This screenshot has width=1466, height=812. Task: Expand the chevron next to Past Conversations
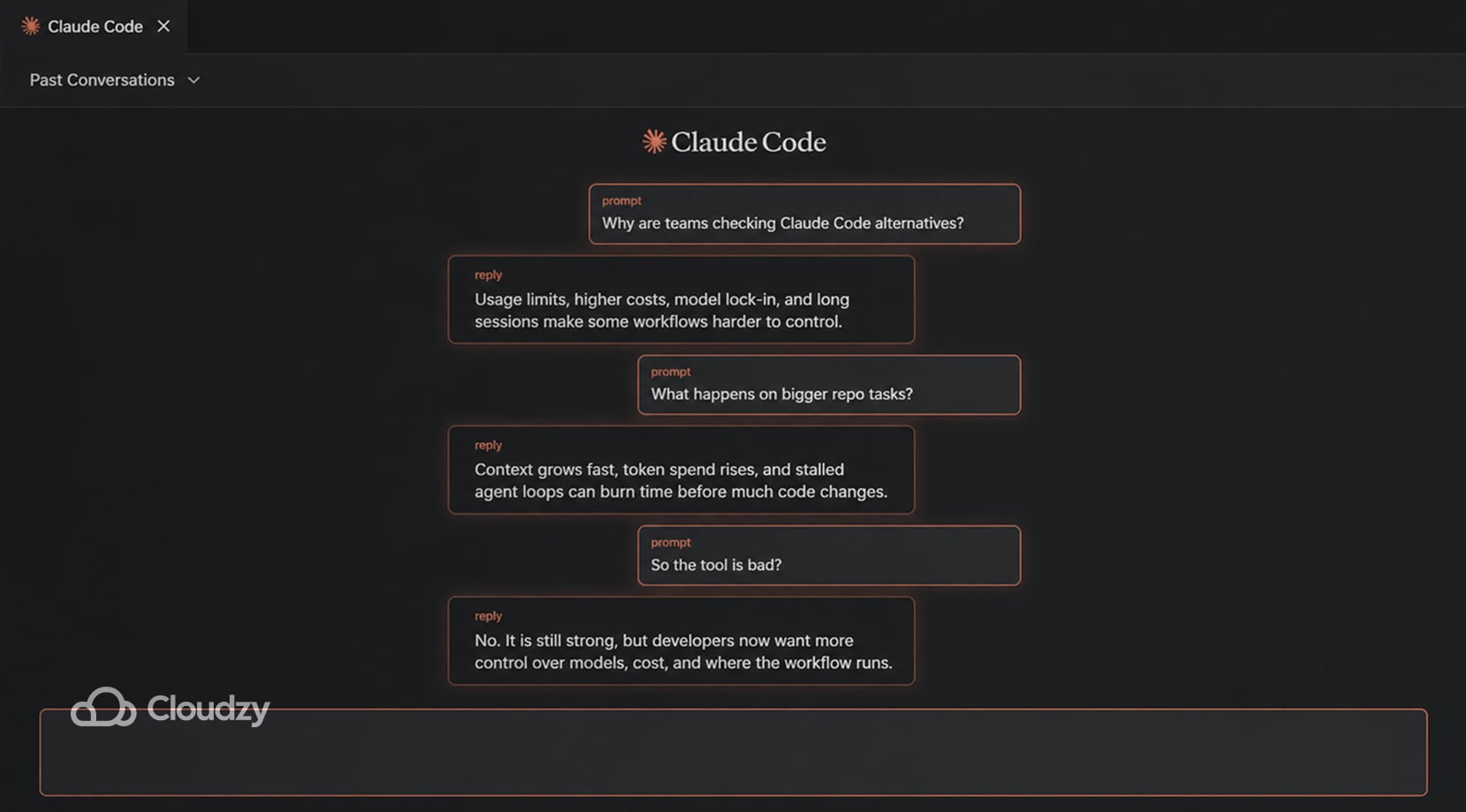coord(194,80)
